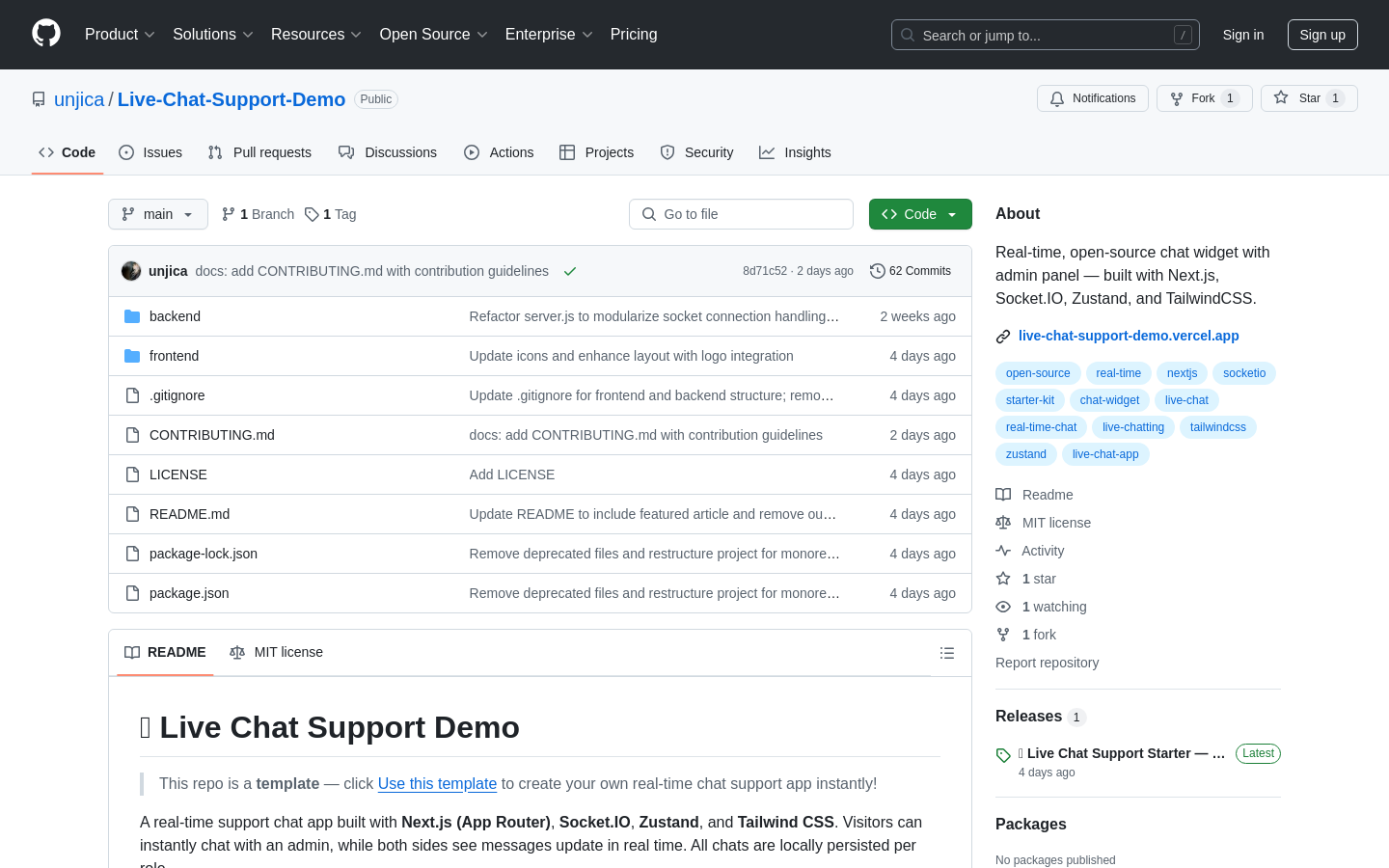Click the 1 Branch link

click(x=258, y=214)
